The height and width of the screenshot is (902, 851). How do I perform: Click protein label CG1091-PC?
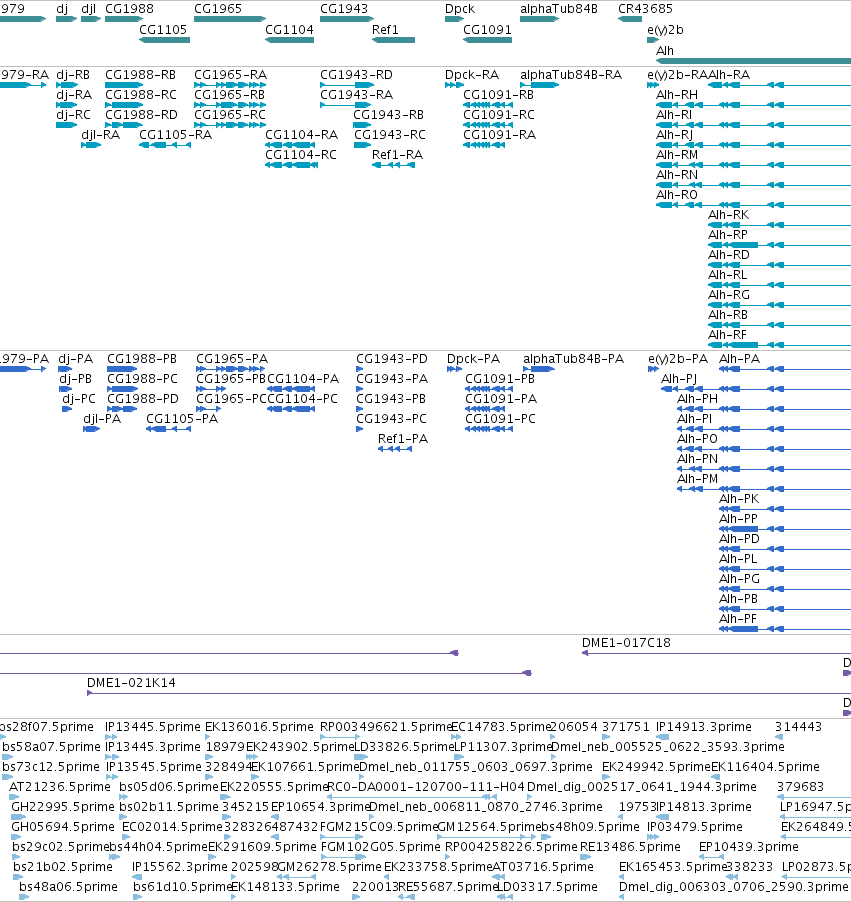501,419
